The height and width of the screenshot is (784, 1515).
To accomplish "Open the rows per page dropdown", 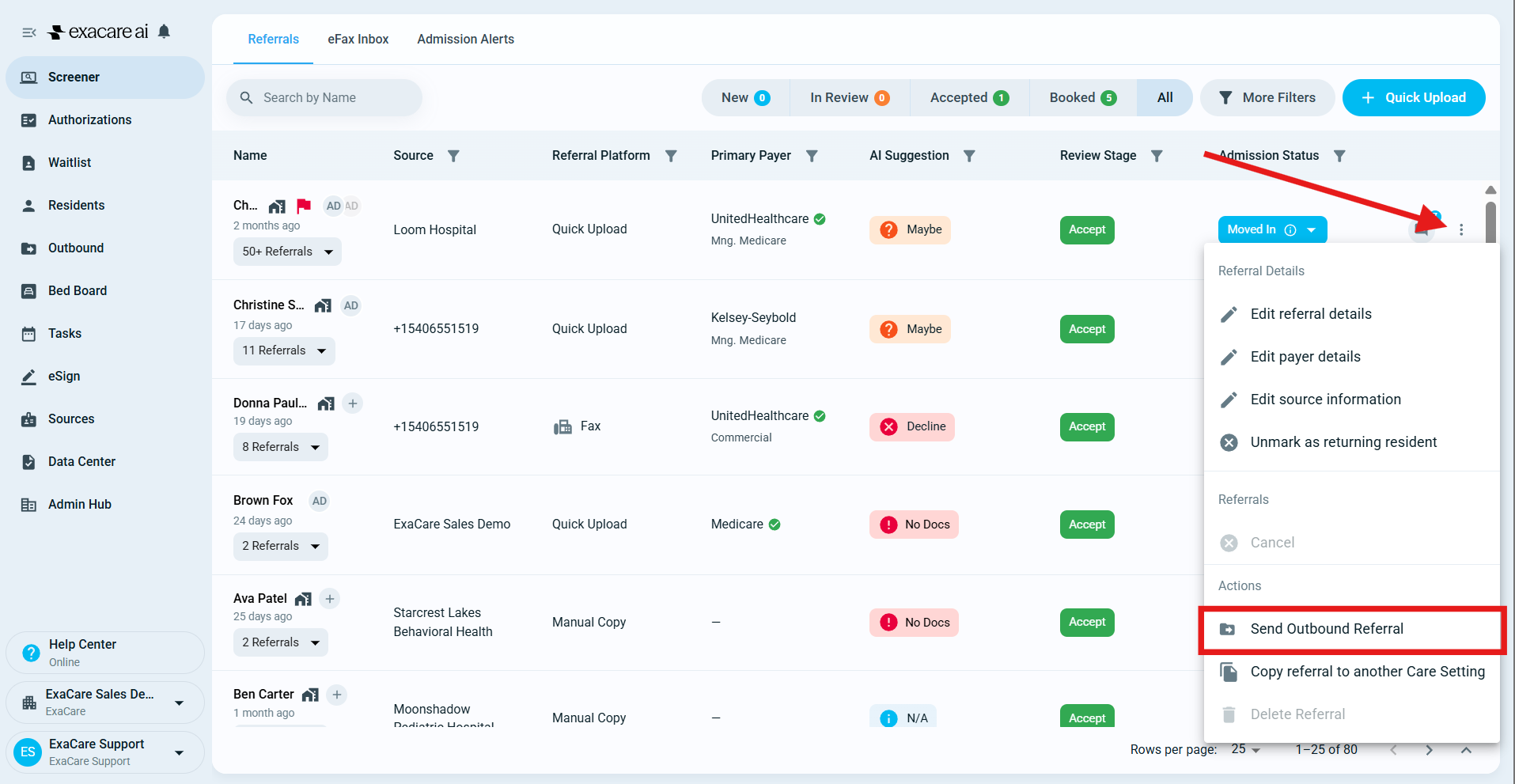I will [x=1246, y=749].
